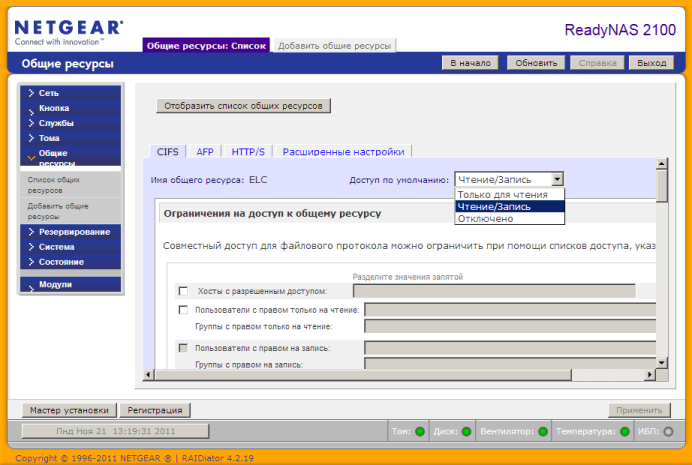
Task: Select Общие ресурсы: Список top tab
Action: tap(206, 45)
